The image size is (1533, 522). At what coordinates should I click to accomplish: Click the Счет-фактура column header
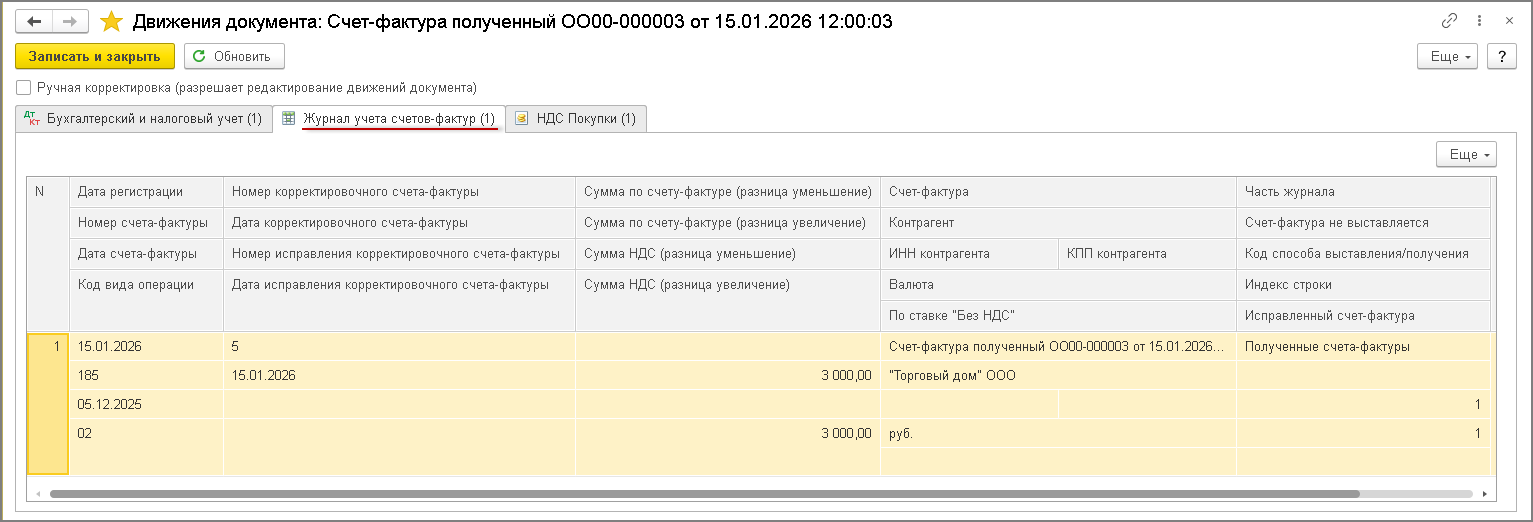[x=1058, y=192]
